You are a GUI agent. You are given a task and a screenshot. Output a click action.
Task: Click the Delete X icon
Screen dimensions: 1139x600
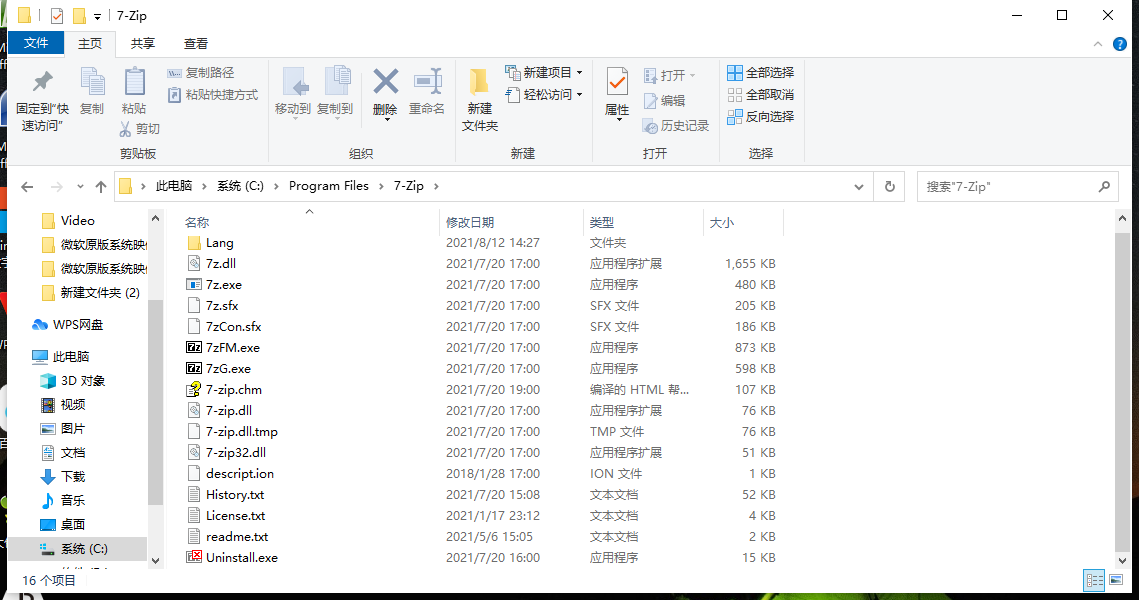[x=385, y=82]
